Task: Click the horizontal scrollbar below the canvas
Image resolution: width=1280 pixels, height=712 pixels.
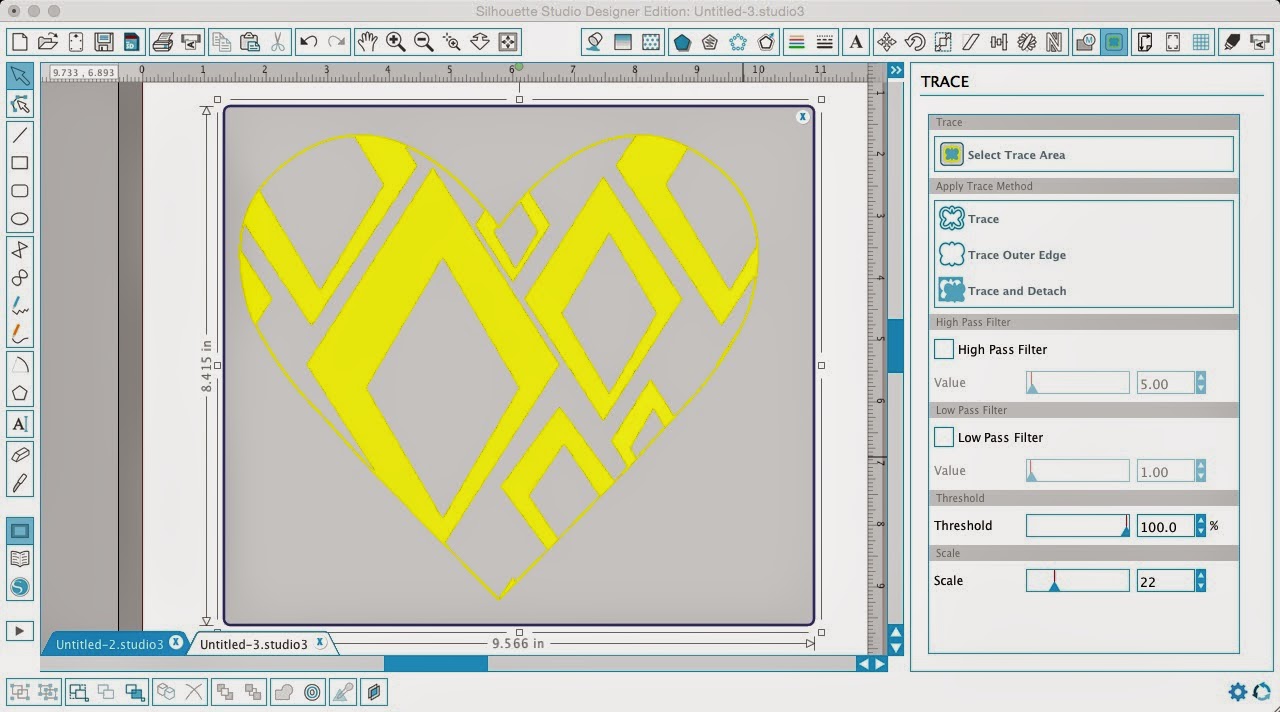Action: [435, 663]
